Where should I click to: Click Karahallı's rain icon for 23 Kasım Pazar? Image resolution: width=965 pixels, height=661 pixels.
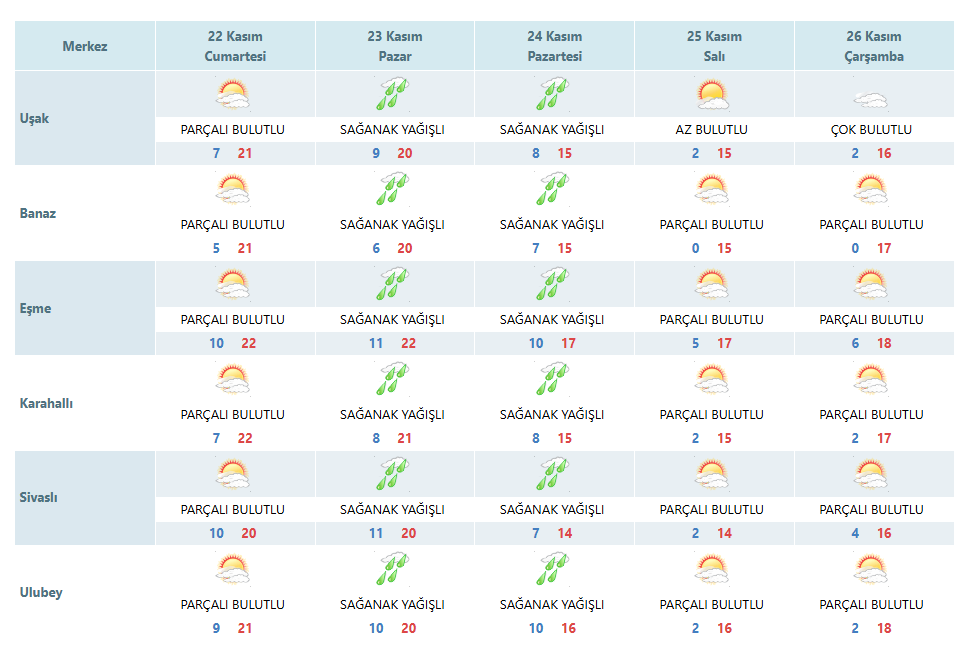[x=393, y=379]
